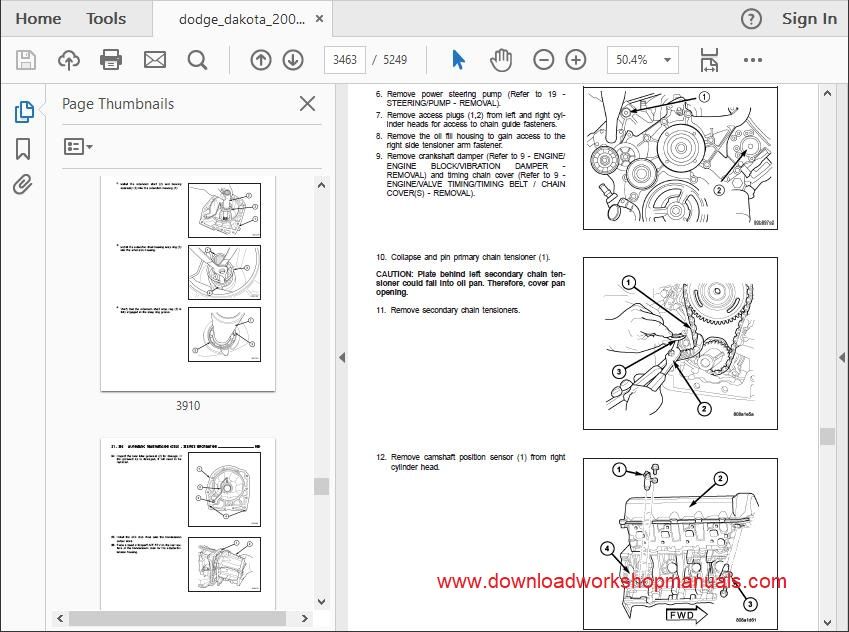This screenshot has width=849, height=632.
Task: Click step 11 Remove secondary chain tensioners
Action: (448, 310)
